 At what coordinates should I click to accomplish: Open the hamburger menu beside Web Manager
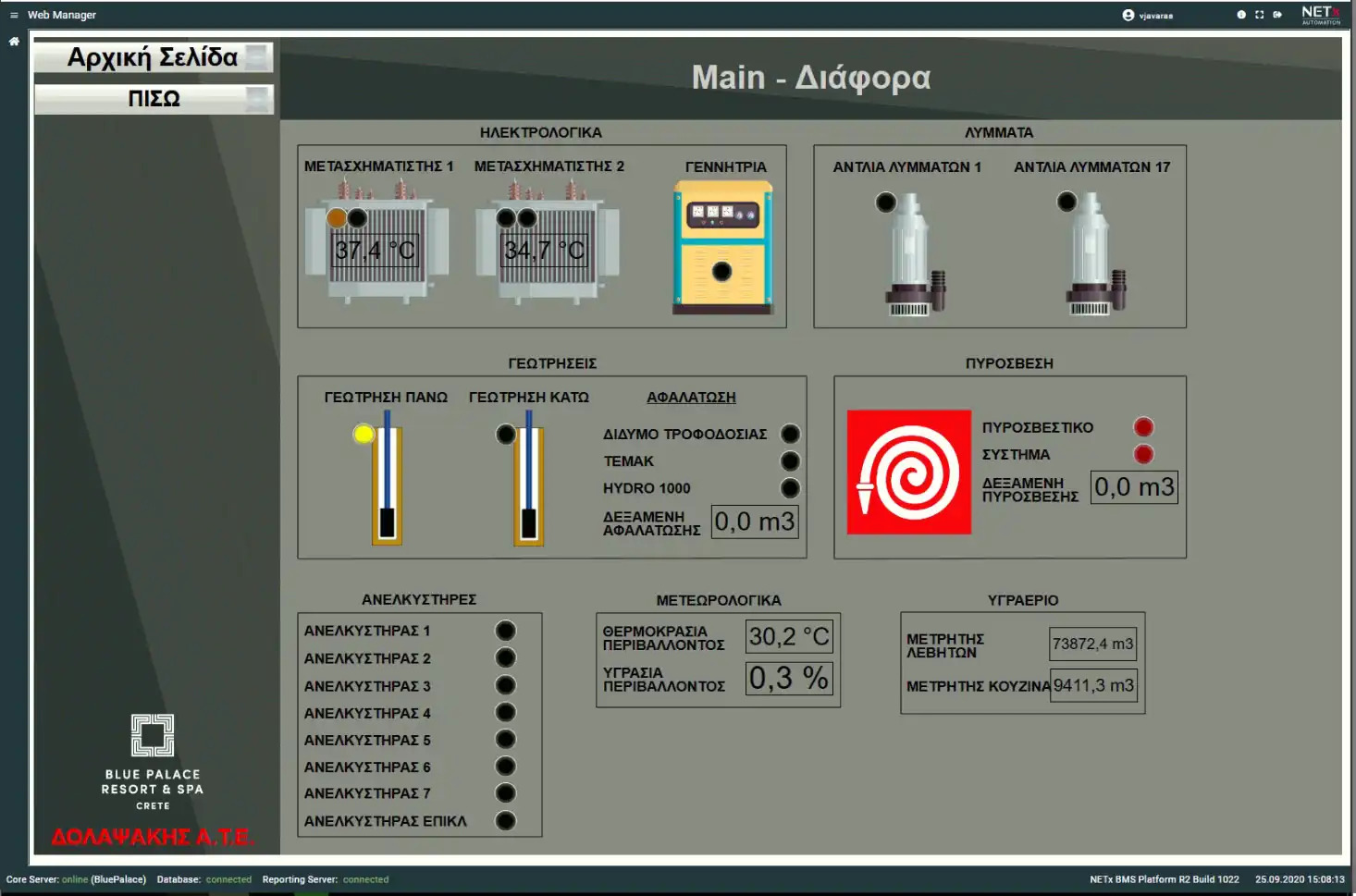point(14,15)
